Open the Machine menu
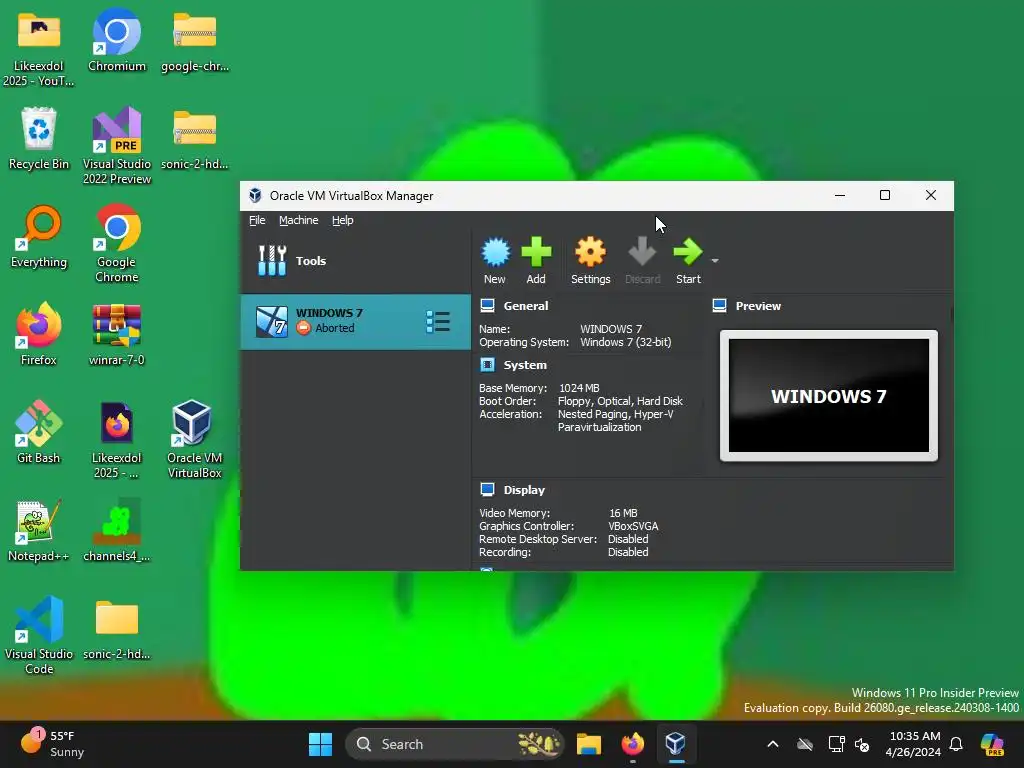Screen dimensions: 1024x768 pyautogui.click(x=298, y=220)
